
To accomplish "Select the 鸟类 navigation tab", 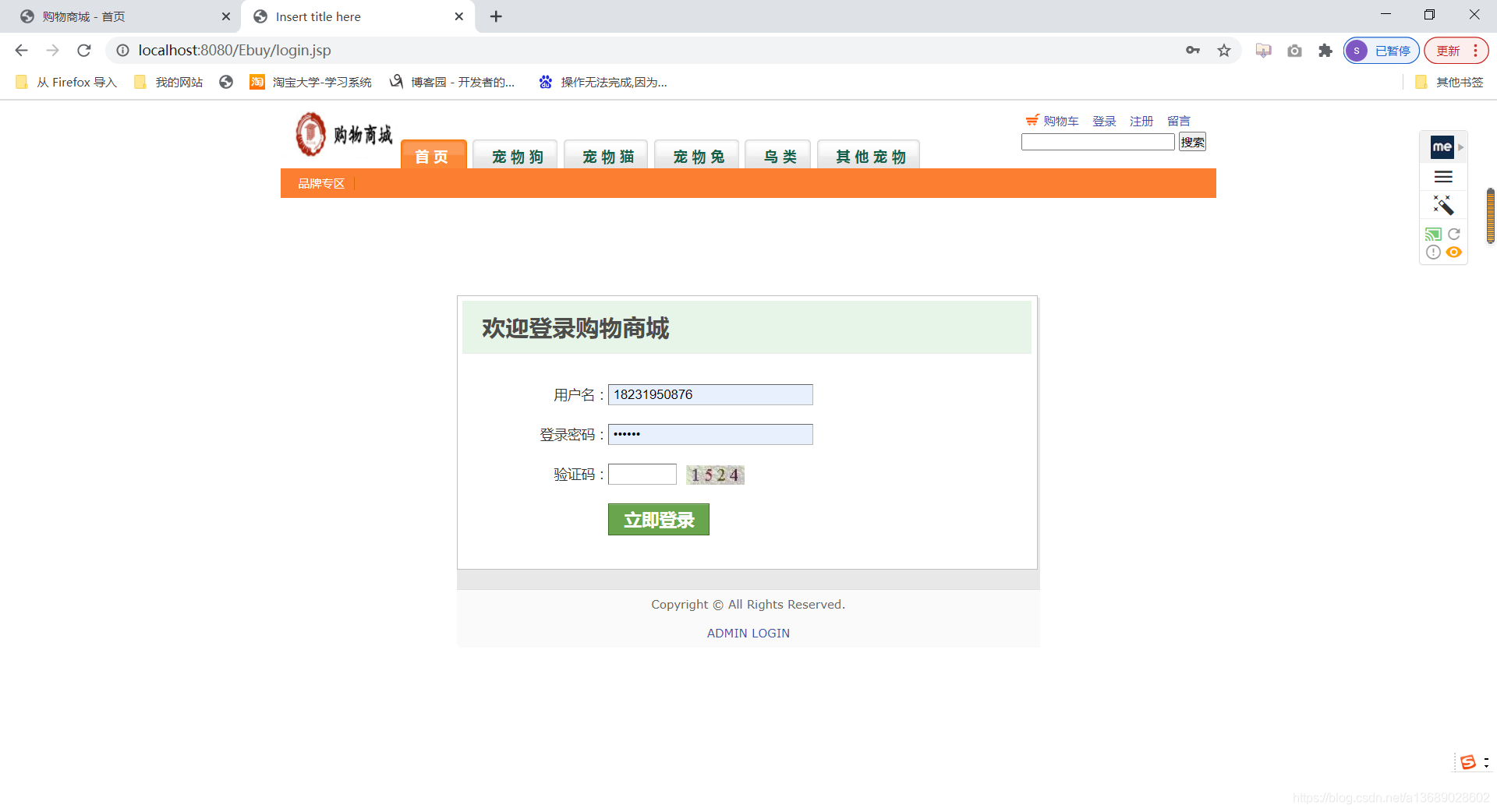I will click(x=778, y=155).
